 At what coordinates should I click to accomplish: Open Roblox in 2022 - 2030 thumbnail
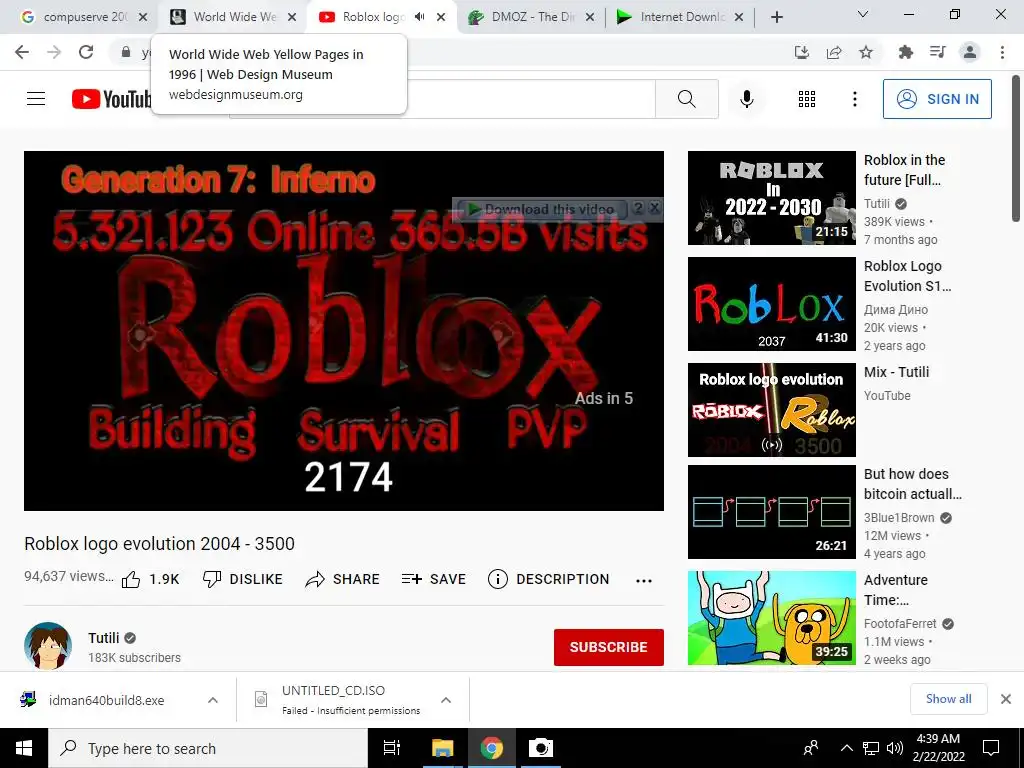pyautogui.click(x=771, y=198)
